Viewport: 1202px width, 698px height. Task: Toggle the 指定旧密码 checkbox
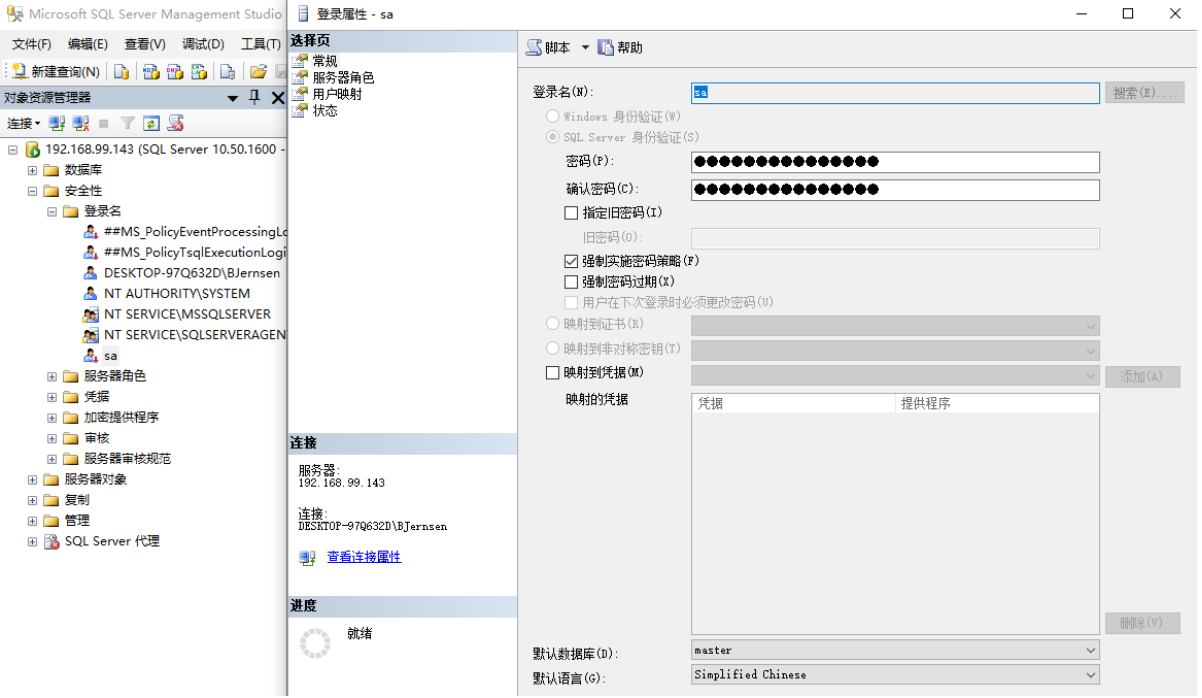point(571,213)
